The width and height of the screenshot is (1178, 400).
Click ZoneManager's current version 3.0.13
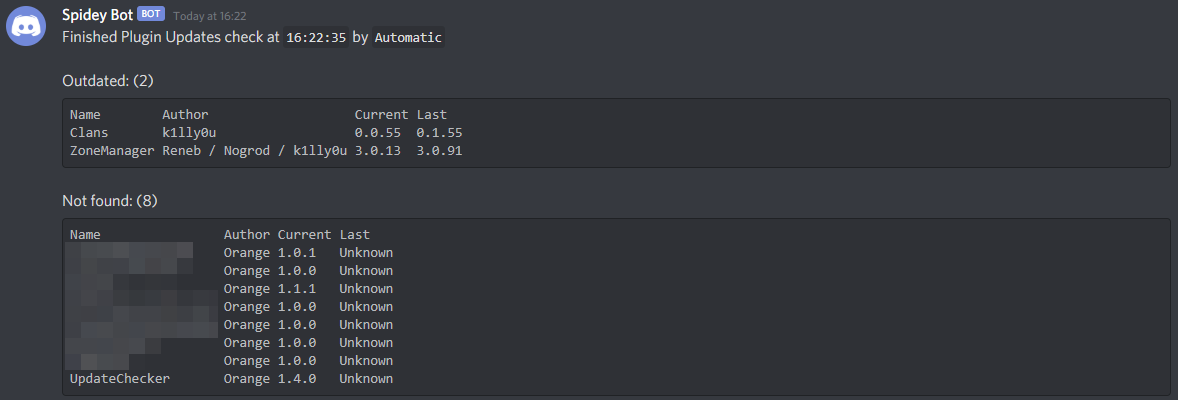pyautogui.click(x=378, y=151)
